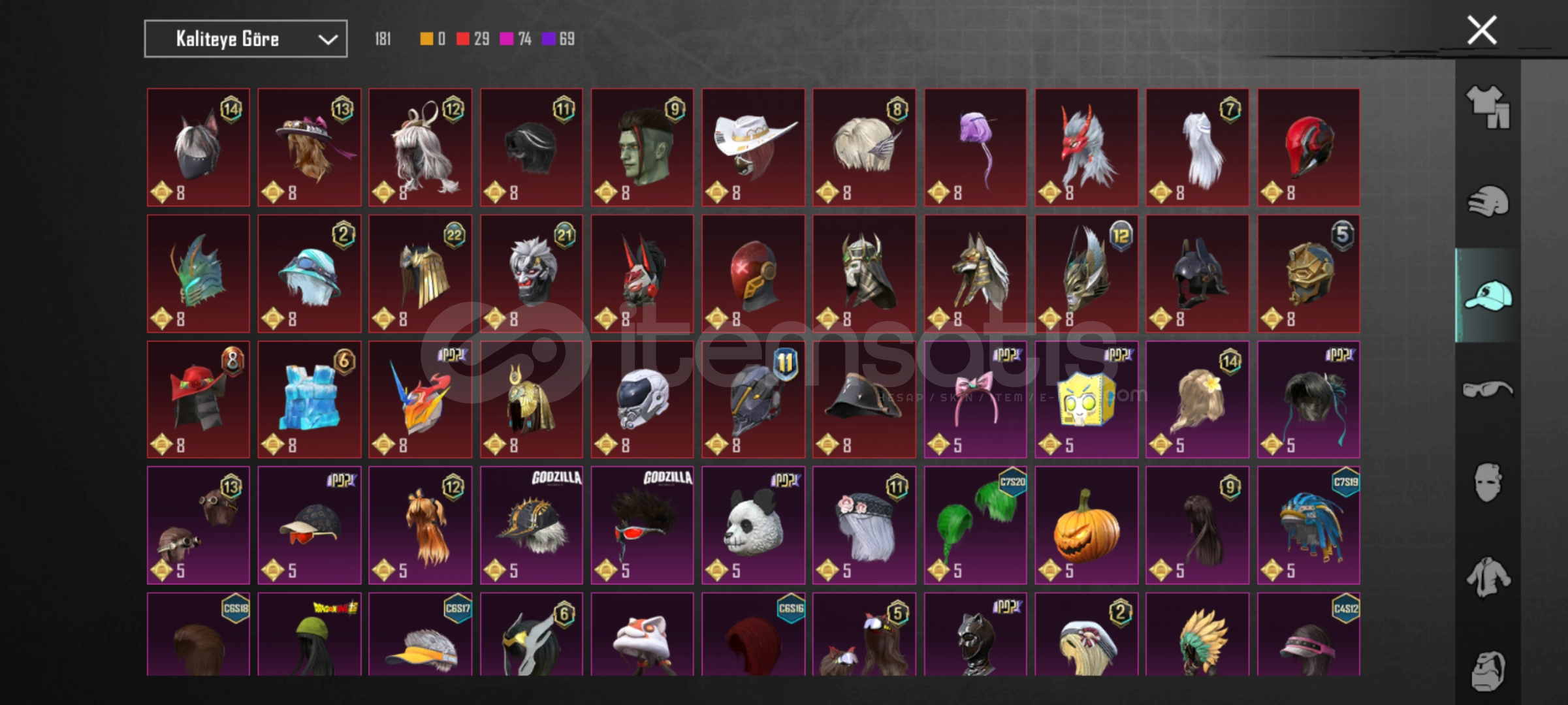The width and height of the screenshot is (1568, 705).
Task: Select the pink bow headband item
Action: pyautogui.click(x=975, y=399)
